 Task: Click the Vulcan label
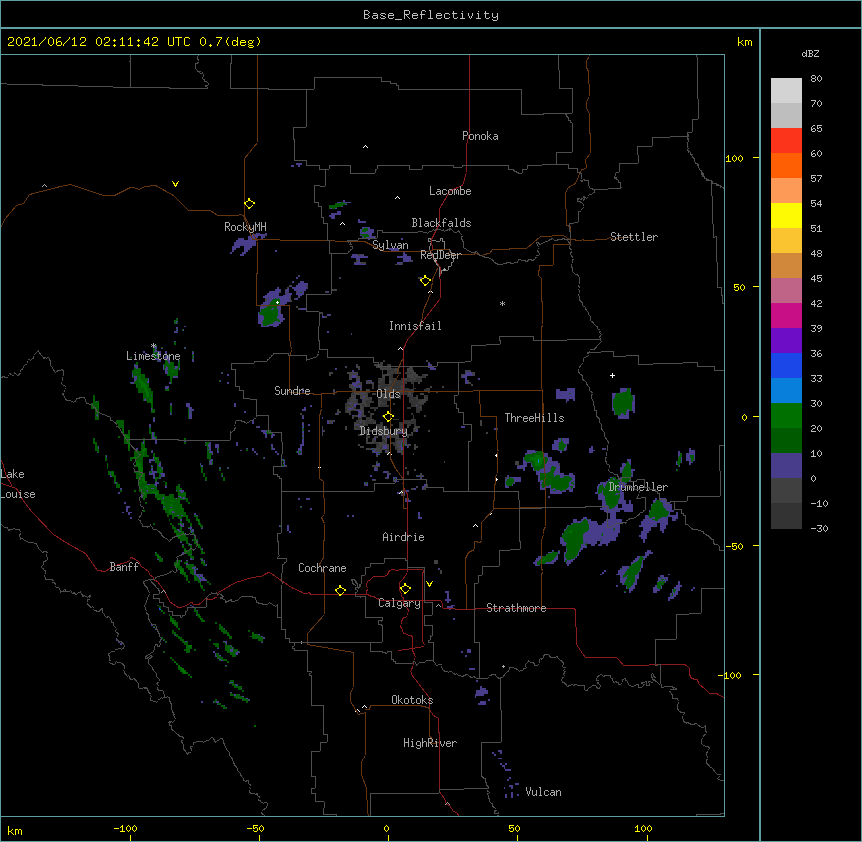point(543,792)
